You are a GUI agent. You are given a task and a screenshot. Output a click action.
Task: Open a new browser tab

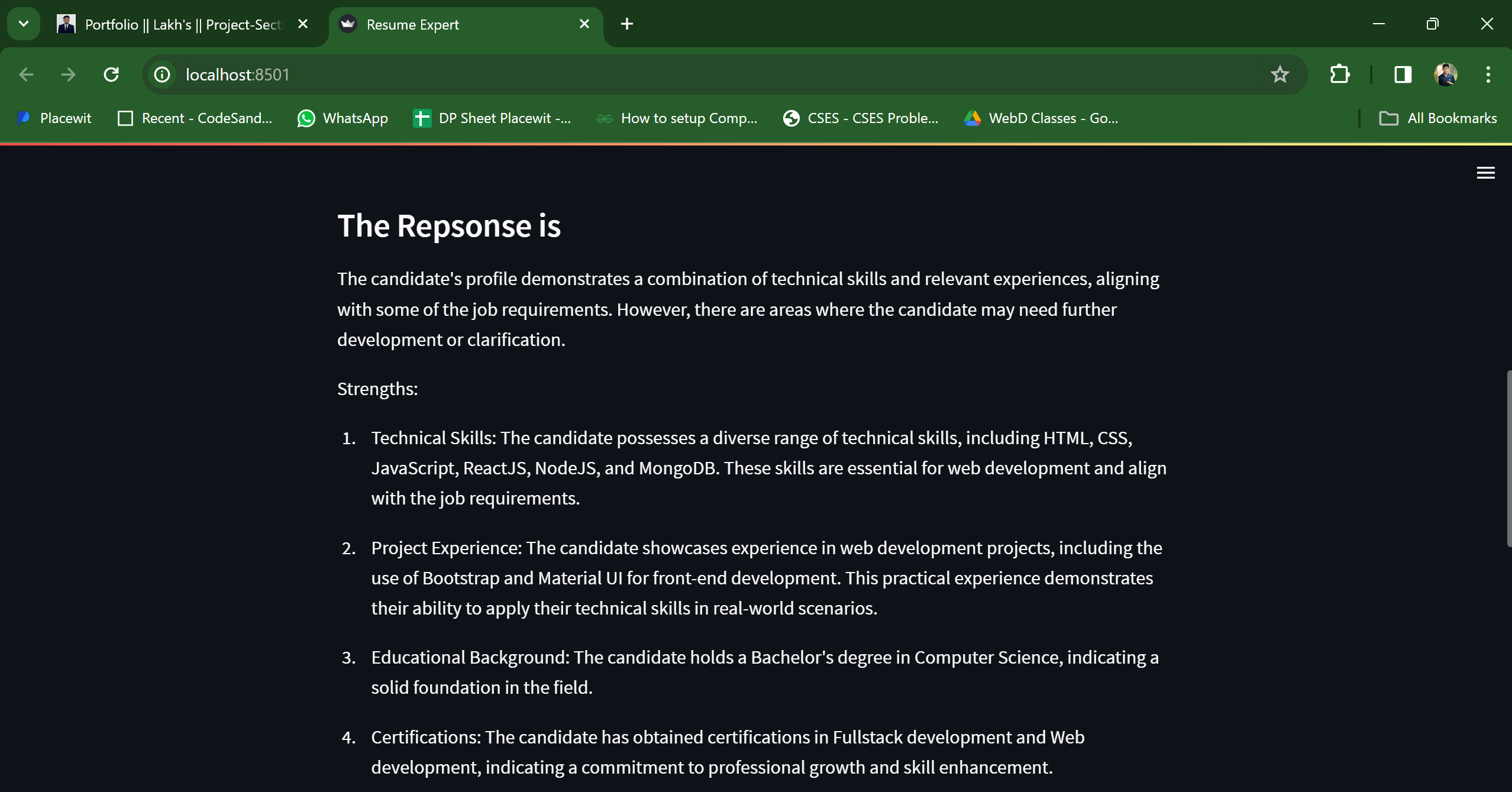point(627,24)
